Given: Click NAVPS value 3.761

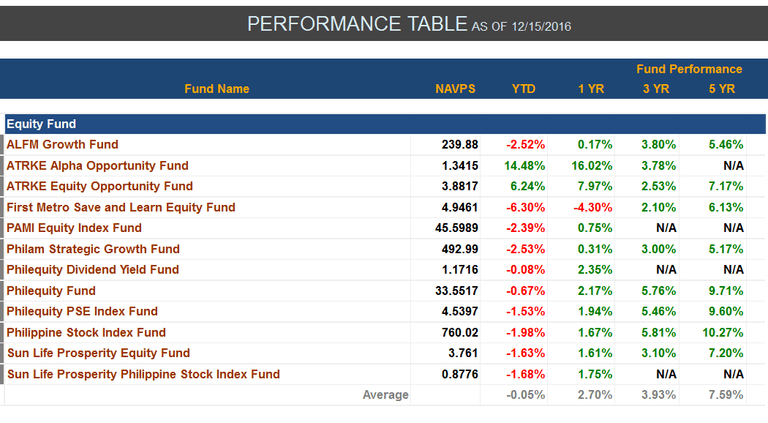Looking at the screenshot, I should [463, 353].
